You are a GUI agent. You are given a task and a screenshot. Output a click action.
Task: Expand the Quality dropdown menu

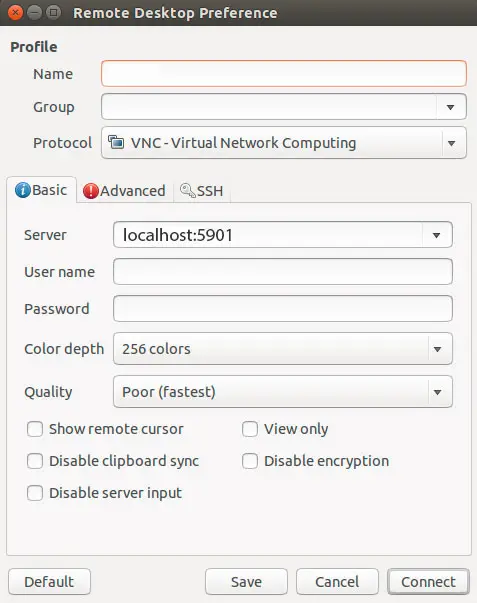point(283,392)
